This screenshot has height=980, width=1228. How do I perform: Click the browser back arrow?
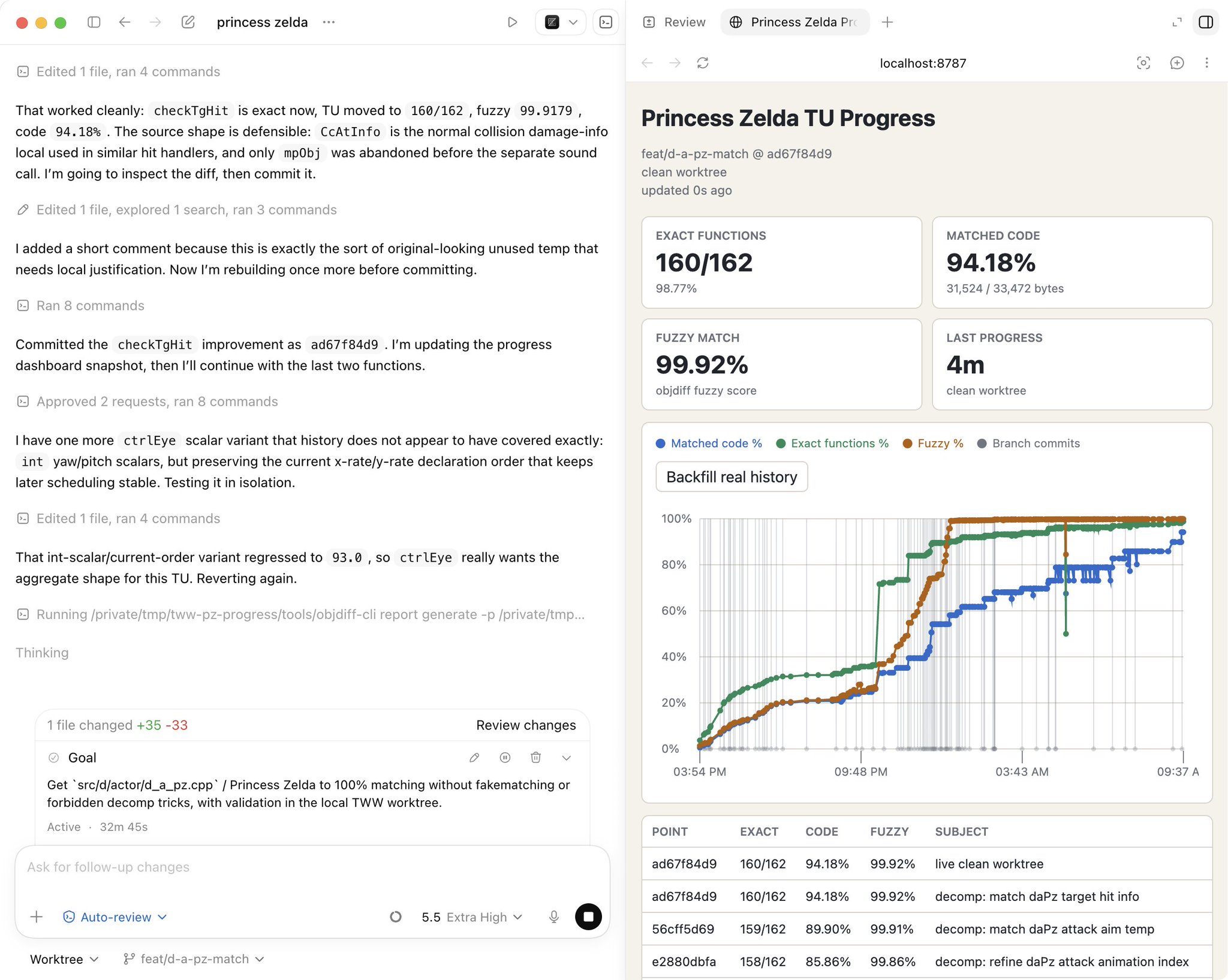coord(646,63)
